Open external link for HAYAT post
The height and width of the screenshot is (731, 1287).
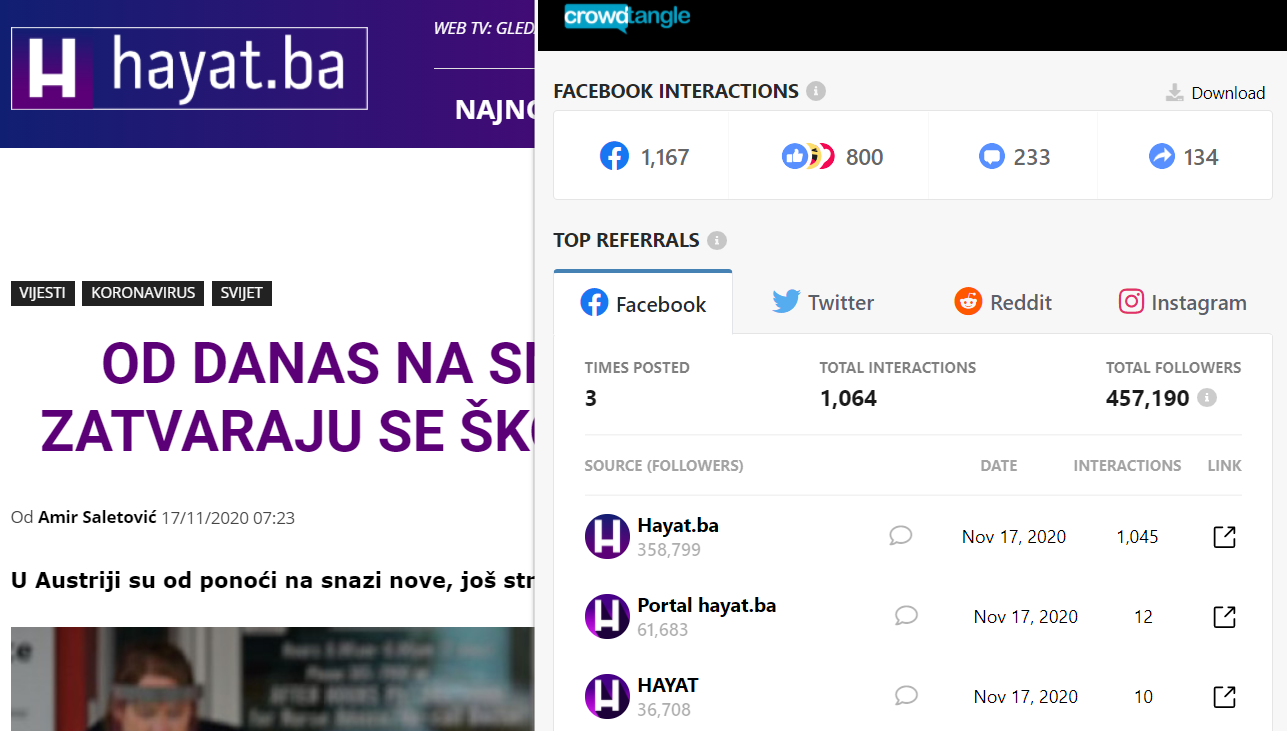1224,697
